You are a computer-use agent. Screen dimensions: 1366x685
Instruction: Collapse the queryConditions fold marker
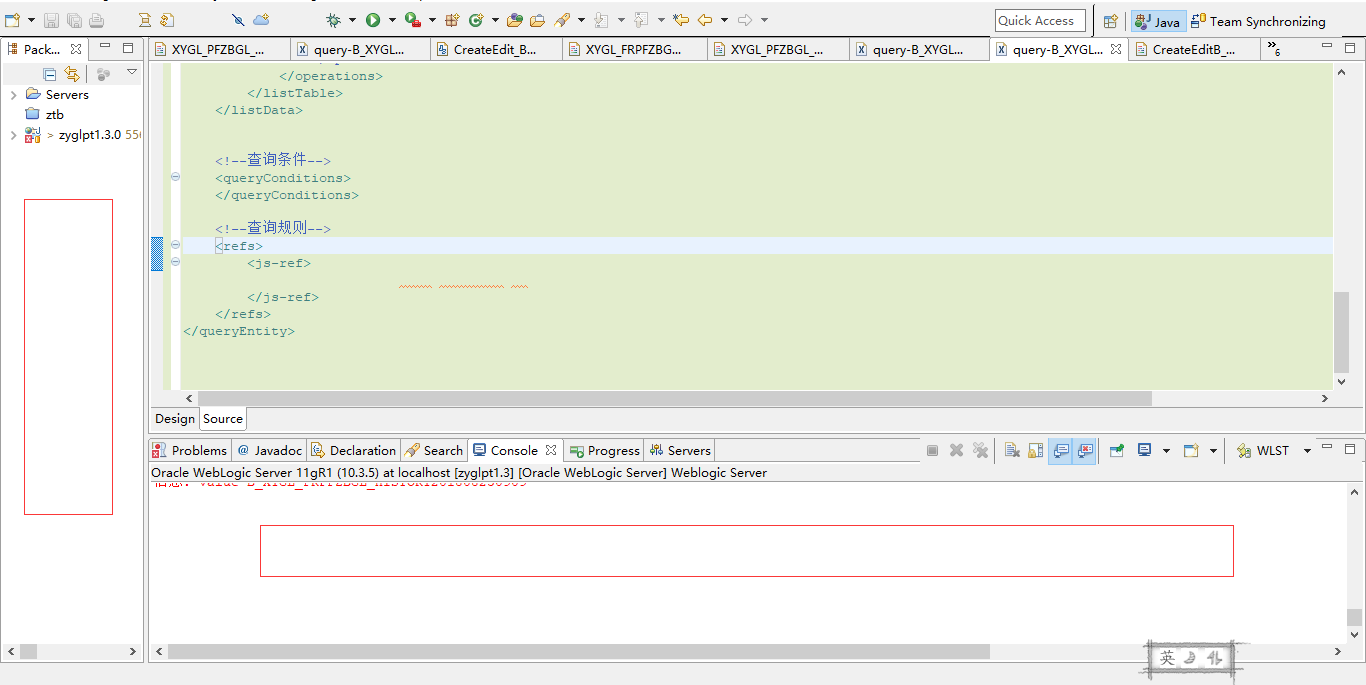[176, 177]
